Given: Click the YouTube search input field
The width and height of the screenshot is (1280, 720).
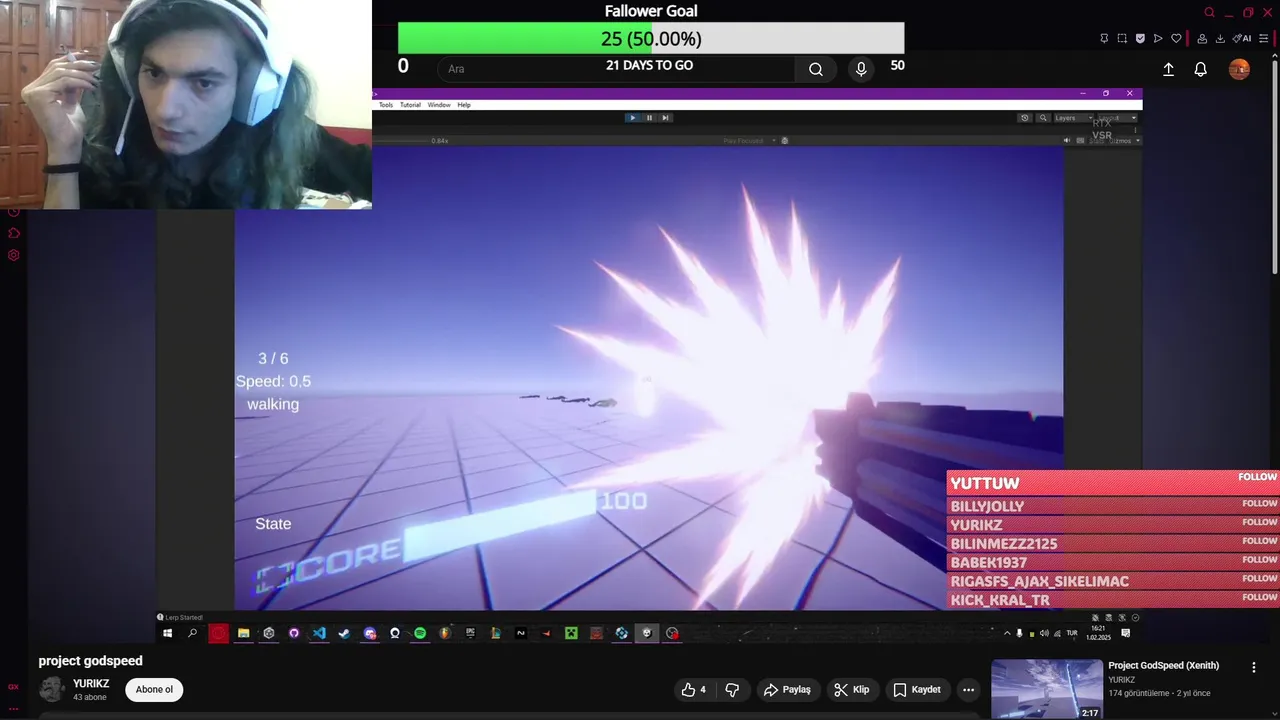Looking at the screenshot, I should (x=616, y=69).
